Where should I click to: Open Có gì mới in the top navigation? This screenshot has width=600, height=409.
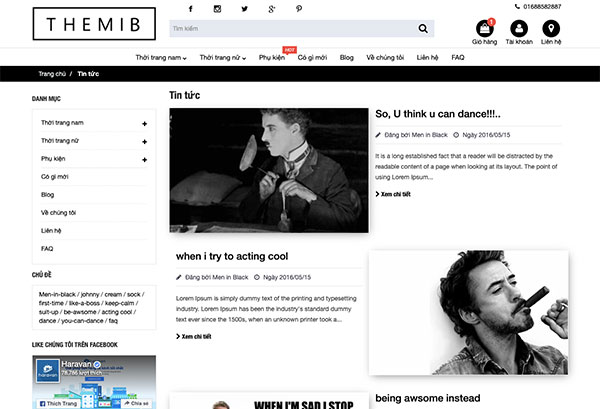tap(312, 58)
